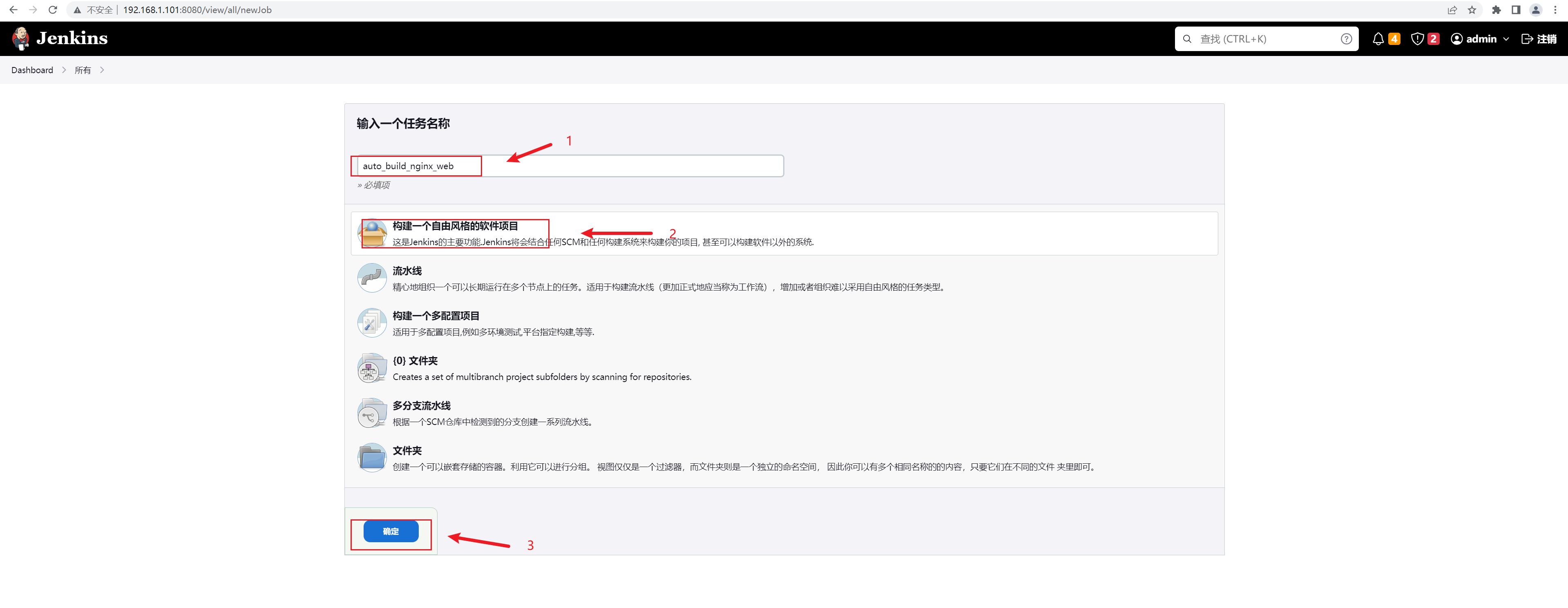Viewport: 1568px width, 608px height.
Task: Click notification count badge 4
Action: click(1394, 39)
